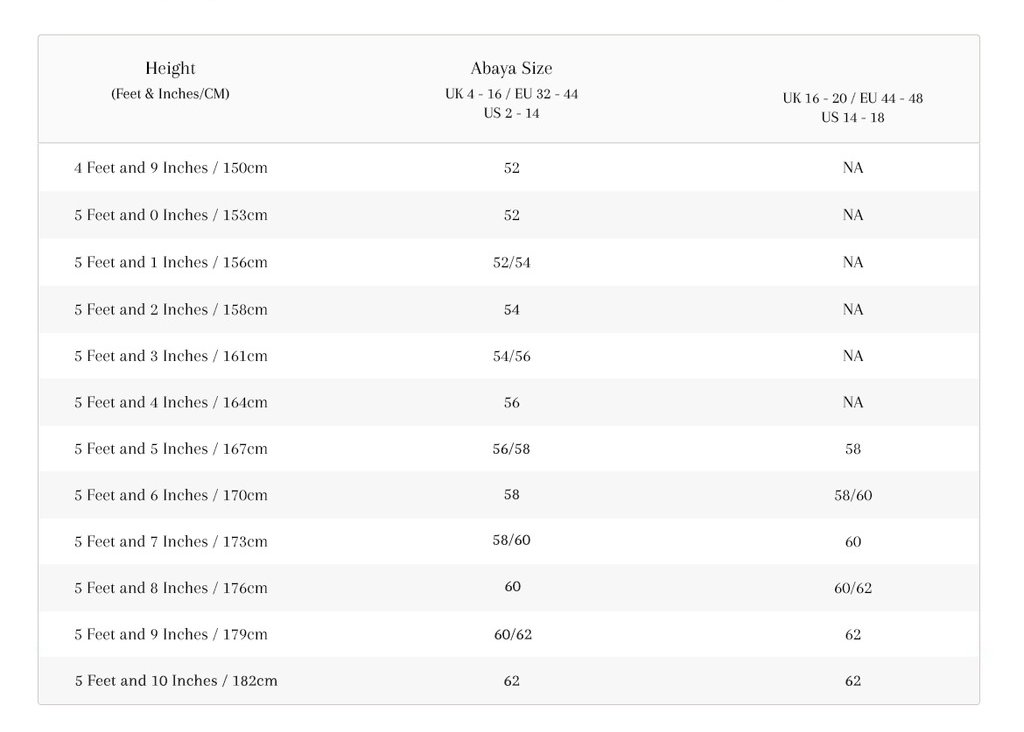1024x732 pixels.
Task: Click 60/62 in the 179cm row
Action: (x=513, y=634)
